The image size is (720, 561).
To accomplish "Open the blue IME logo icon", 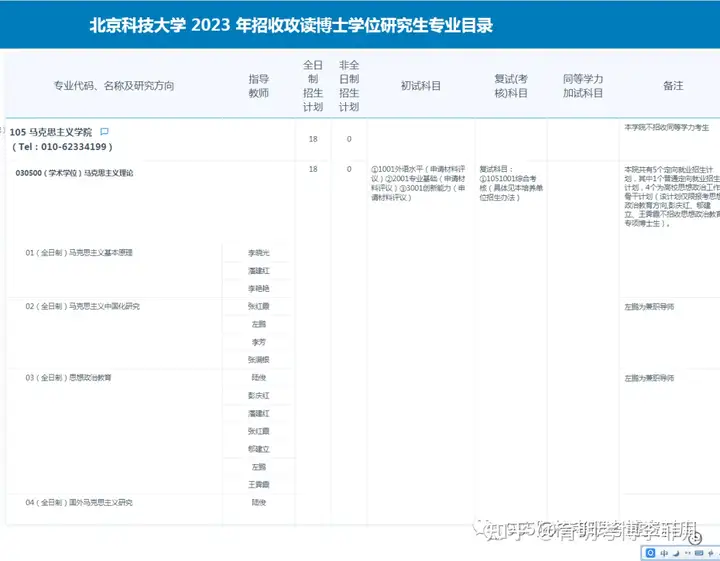I will click(x=650, y=553).
